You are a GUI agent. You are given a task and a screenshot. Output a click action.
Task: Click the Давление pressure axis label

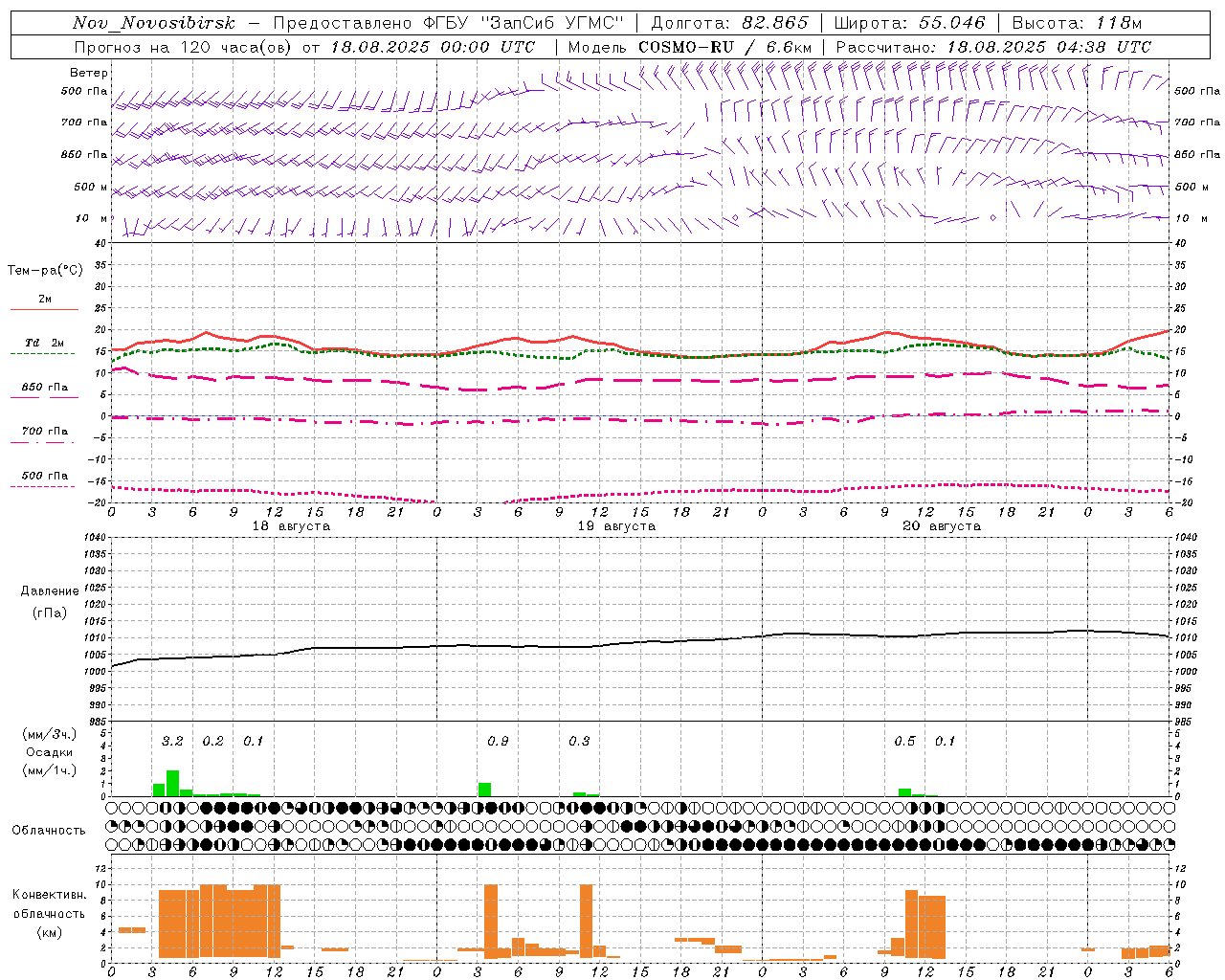[x=49, y=591]
